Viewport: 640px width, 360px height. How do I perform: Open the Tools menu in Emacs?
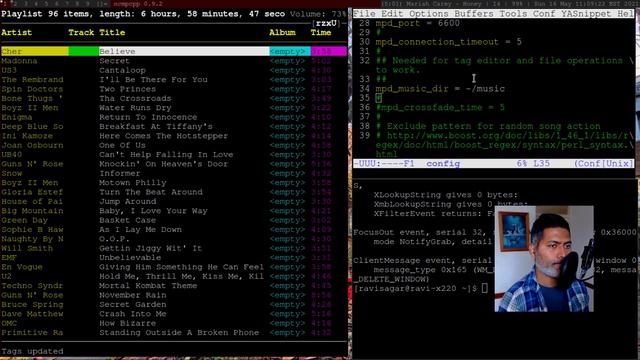click(x=513, y=13)
